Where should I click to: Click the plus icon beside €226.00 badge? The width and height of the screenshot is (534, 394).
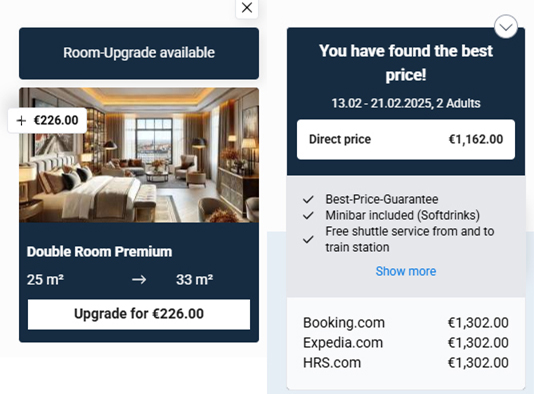tap(21, 121)
